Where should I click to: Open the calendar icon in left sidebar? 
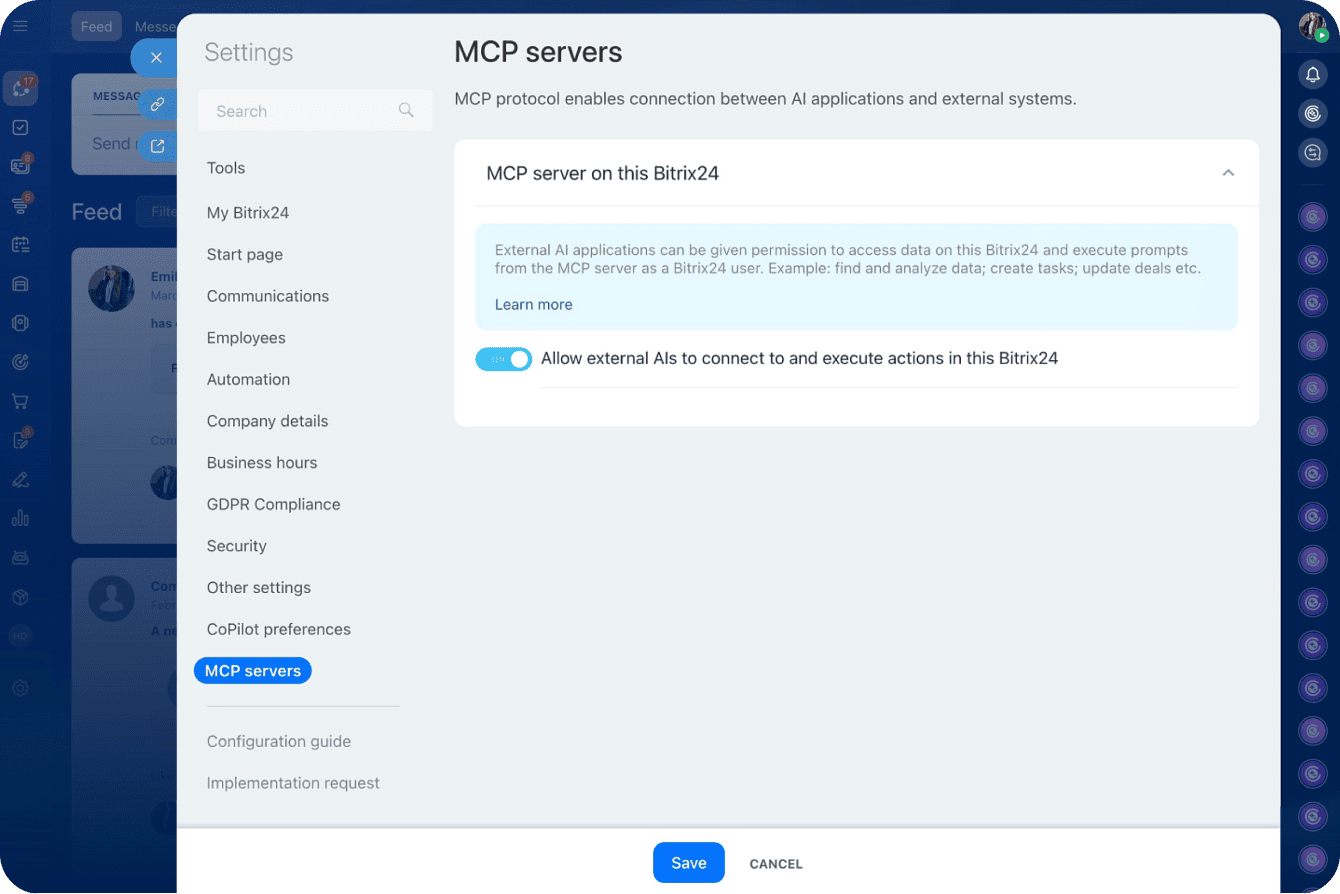[x=20, y=244]
